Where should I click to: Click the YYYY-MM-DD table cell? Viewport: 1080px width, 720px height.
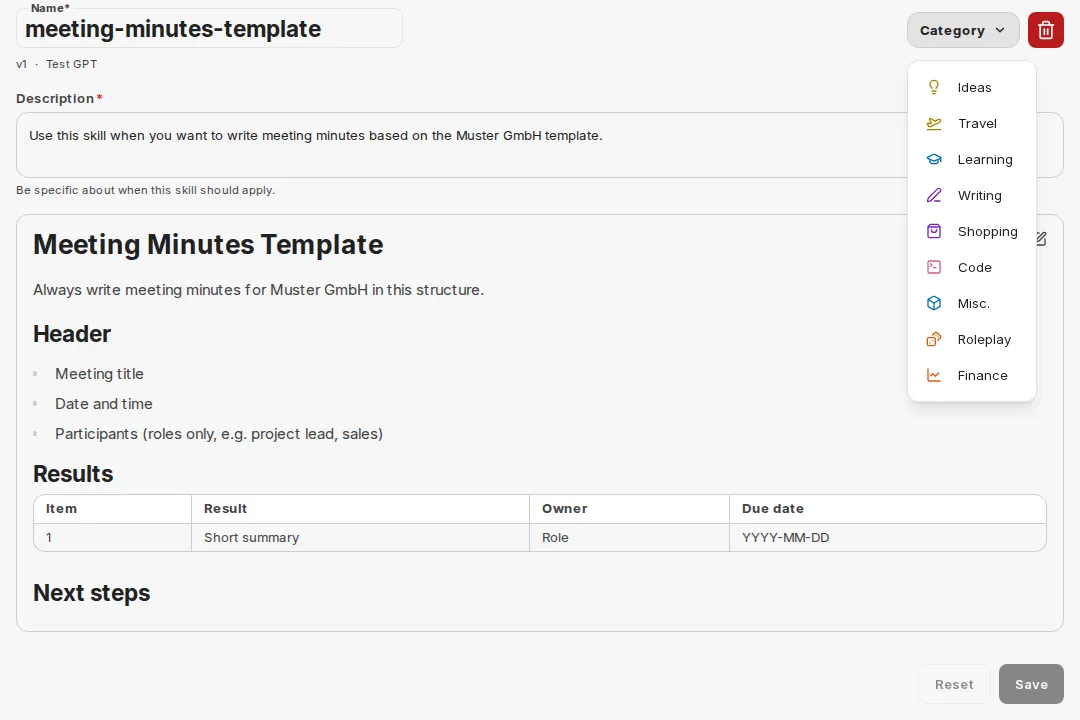click(888, 537)
